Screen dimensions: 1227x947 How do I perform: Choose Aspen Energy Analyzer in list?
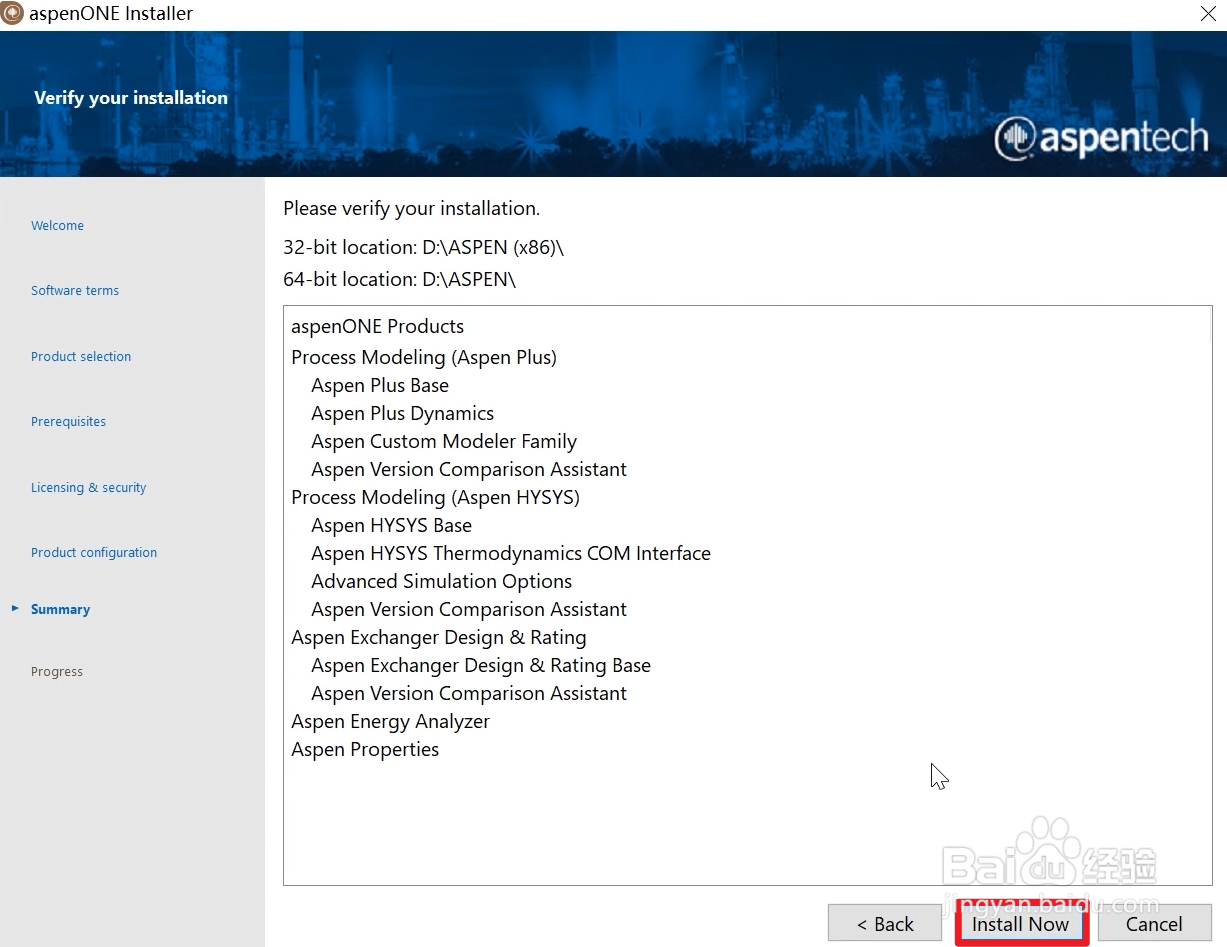point(390,722)
